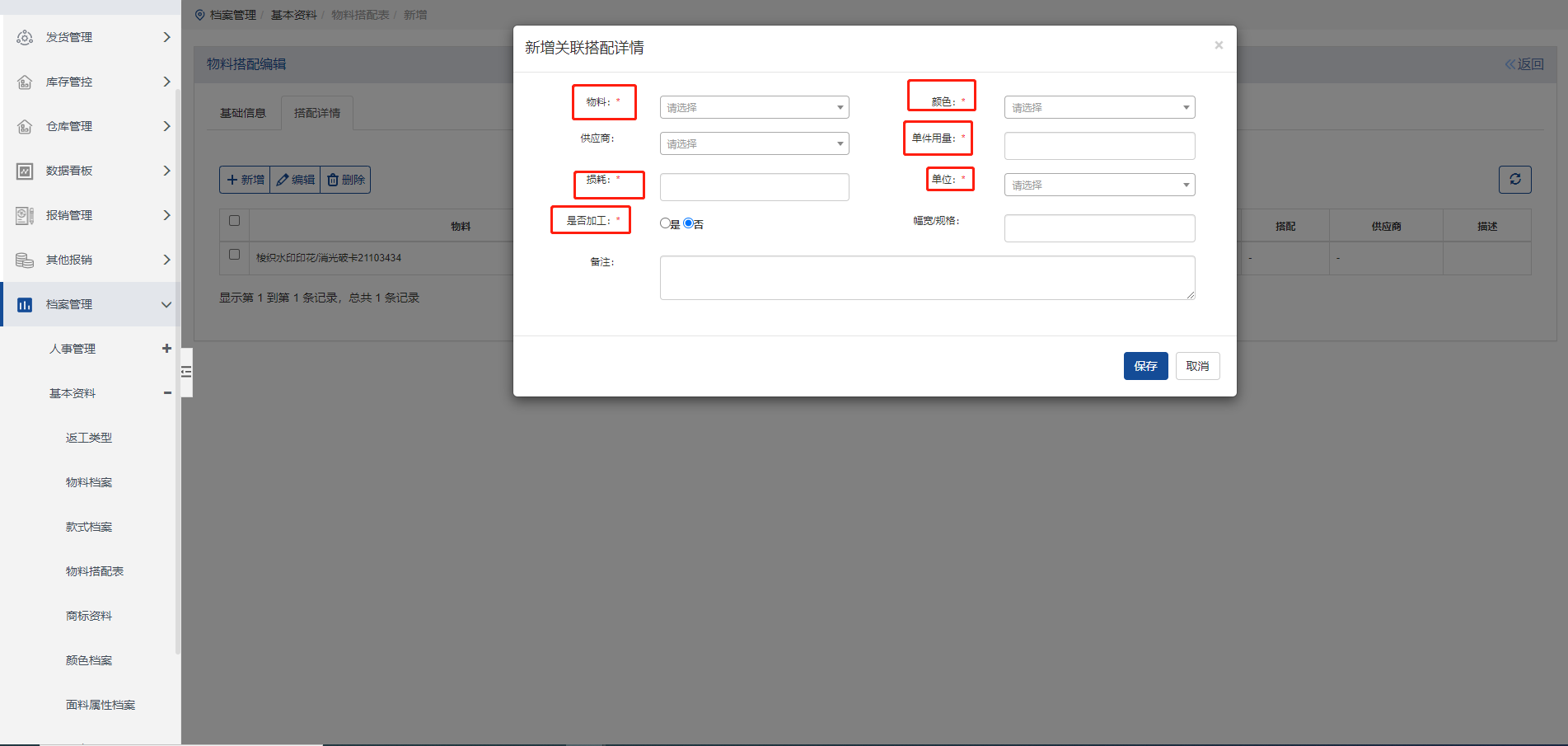Screen dimensions: 1568x746
Task: Select the 是 radio for 是否加工
Action: (x=665, y=223)
